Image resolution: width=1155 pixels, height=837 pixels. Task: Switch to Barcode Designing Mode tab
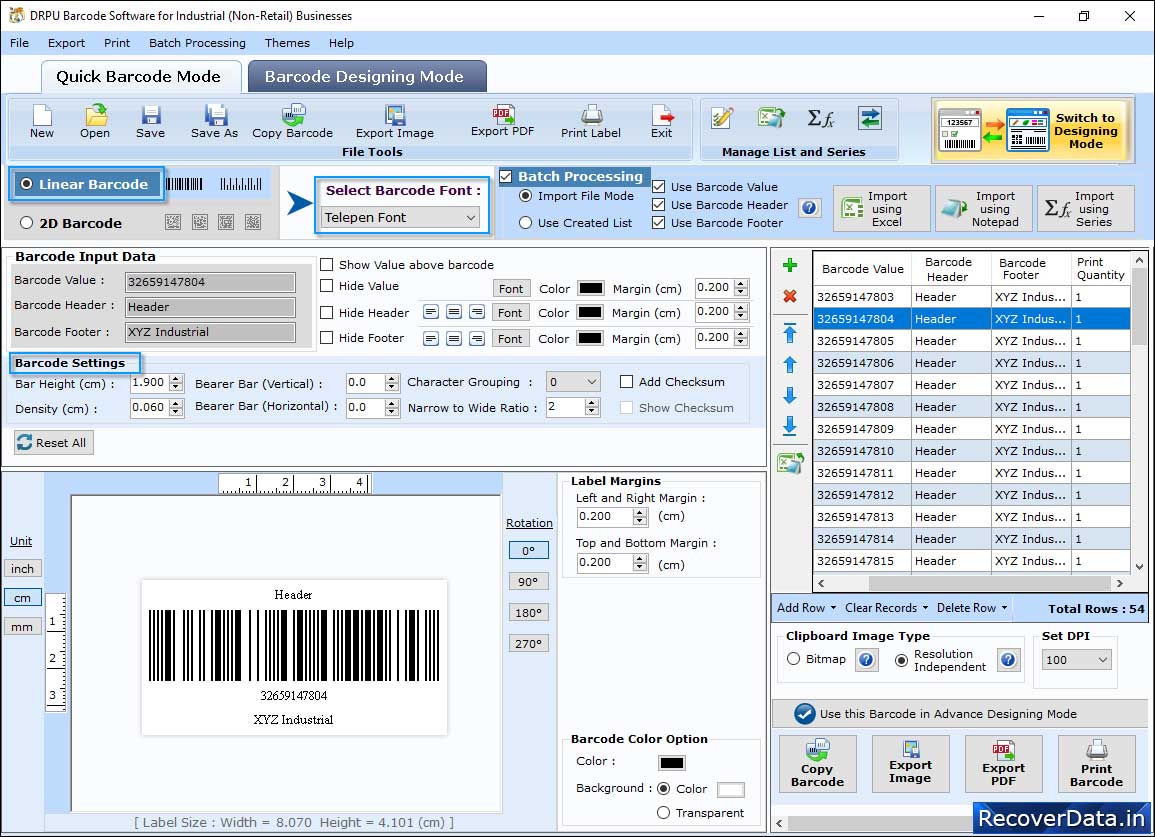[x=365, y=77]
